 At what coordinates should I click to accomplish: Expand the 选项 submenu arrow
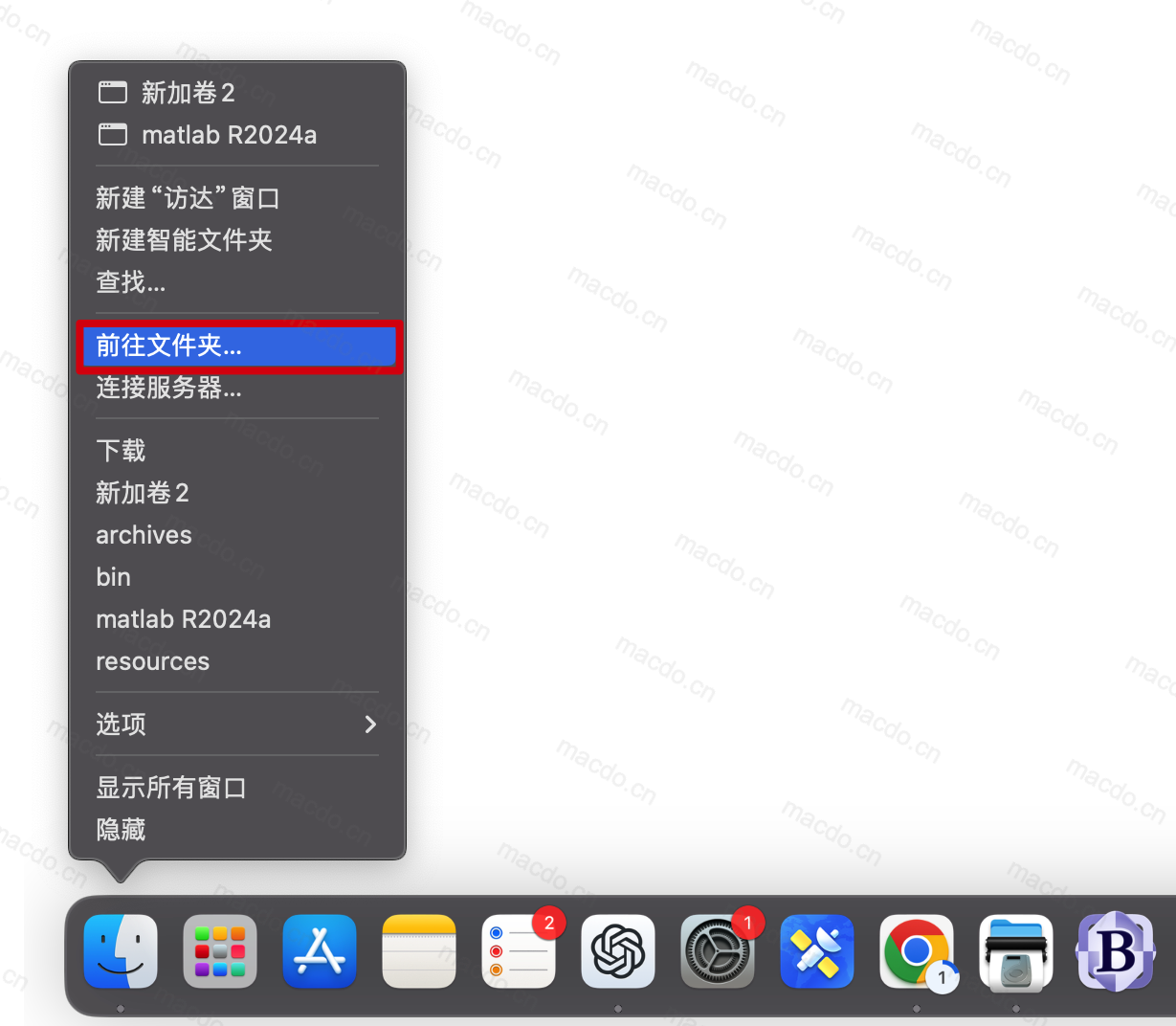pos(370,725)
